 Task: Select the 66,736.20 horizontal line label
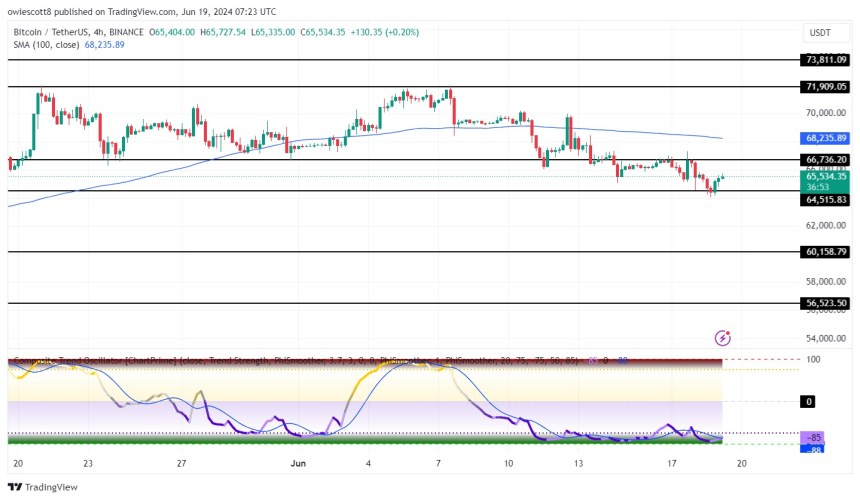[x=826, y=159]
